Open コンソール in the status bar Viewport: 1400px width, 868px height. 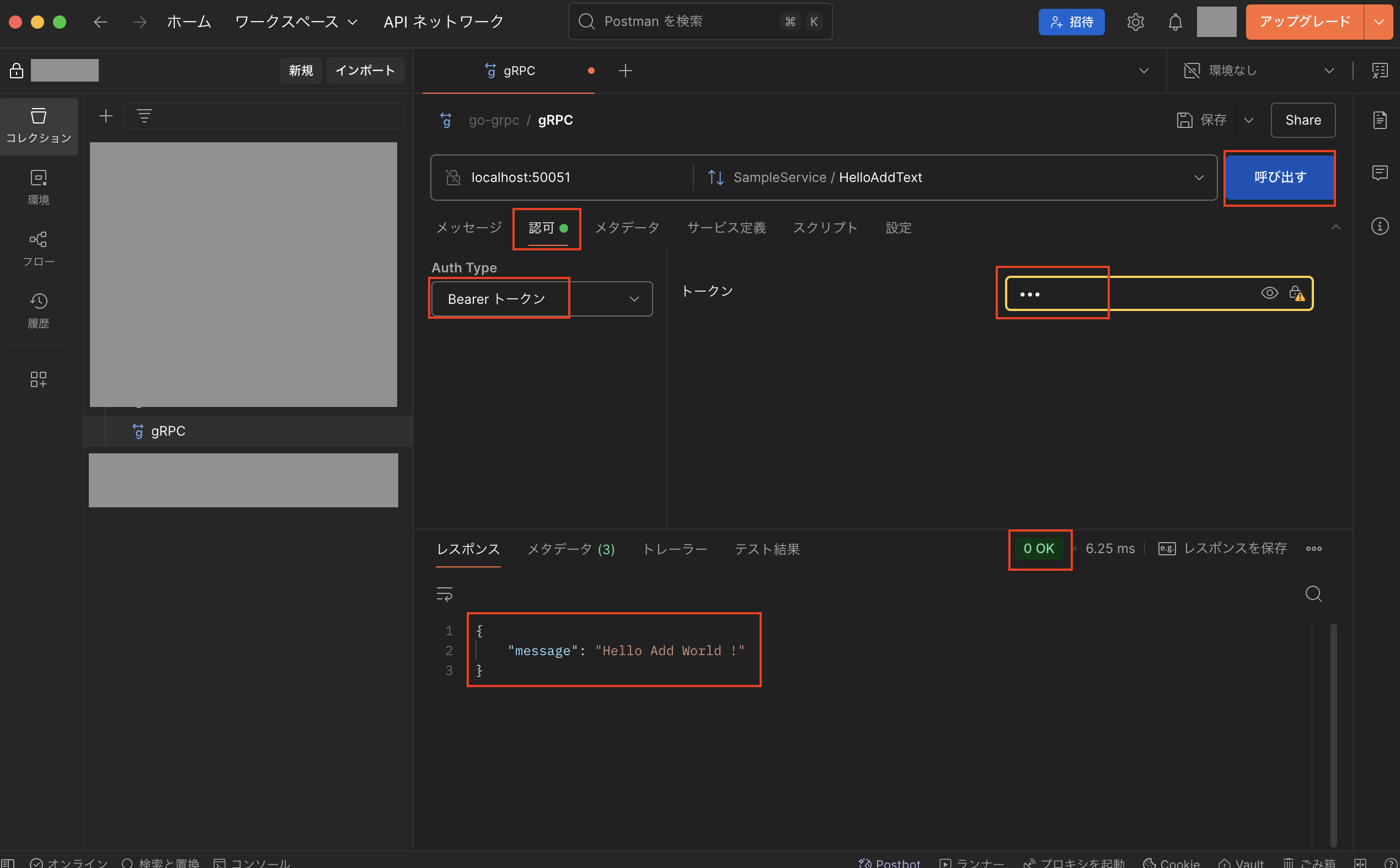(252, 863)
